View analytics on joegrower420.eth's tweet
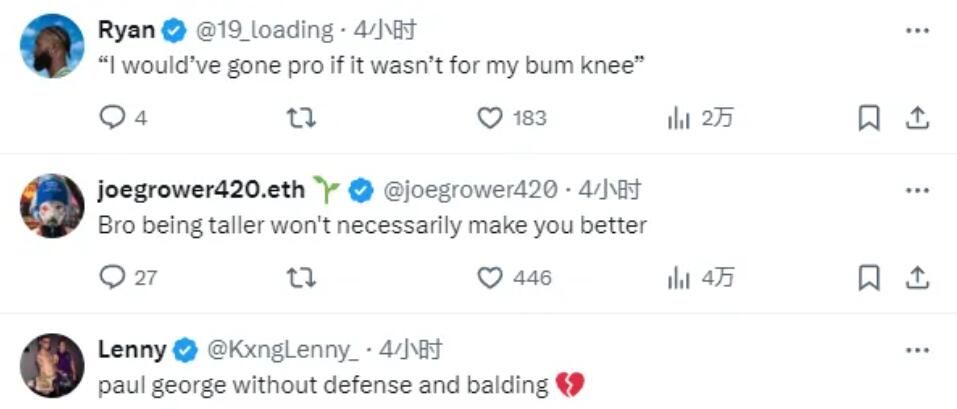The height and width of the screenshot is (409, 957). (x=679, y=277)
